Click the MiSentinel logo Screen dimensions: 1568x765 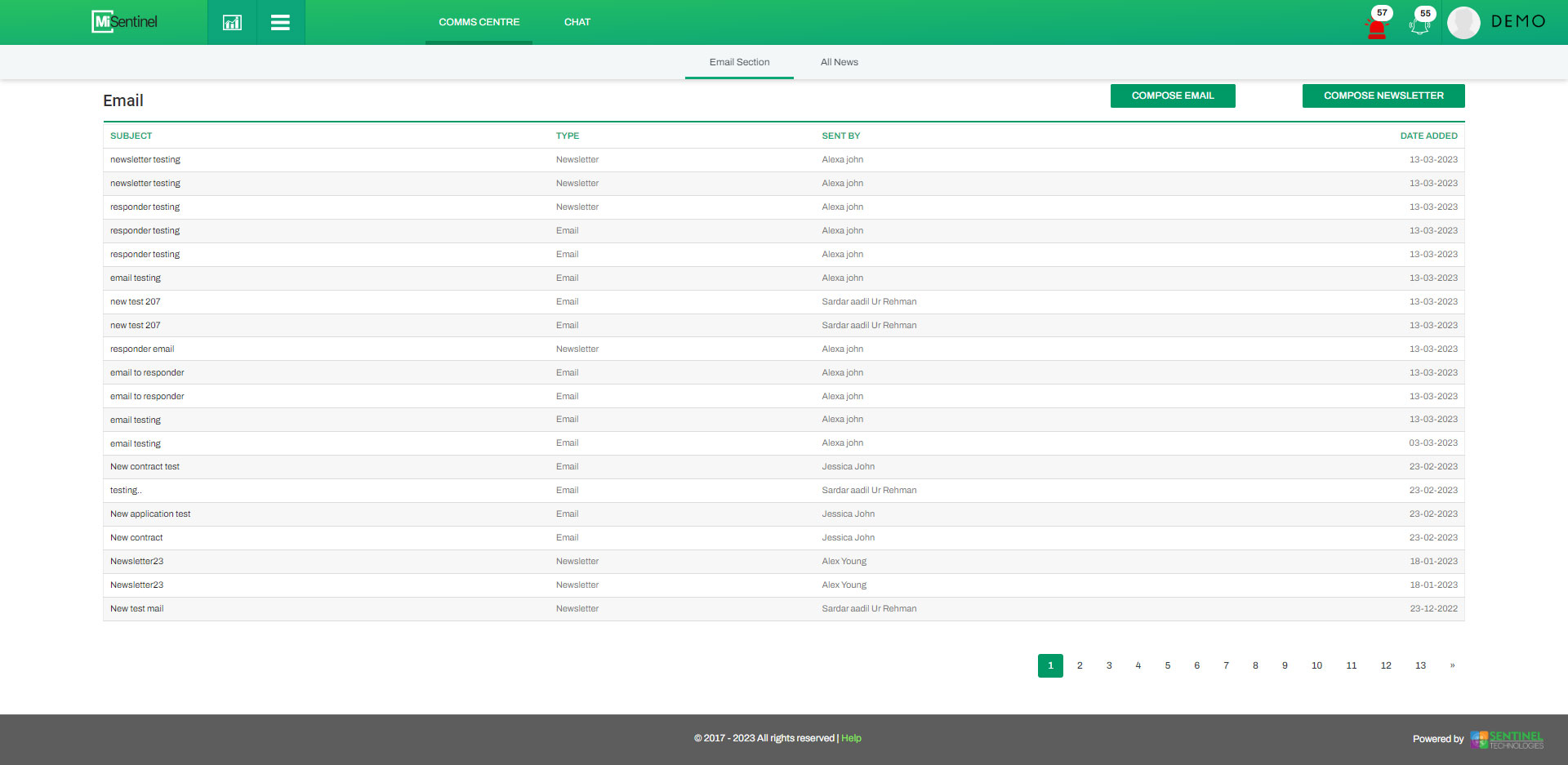click(125, 22)
